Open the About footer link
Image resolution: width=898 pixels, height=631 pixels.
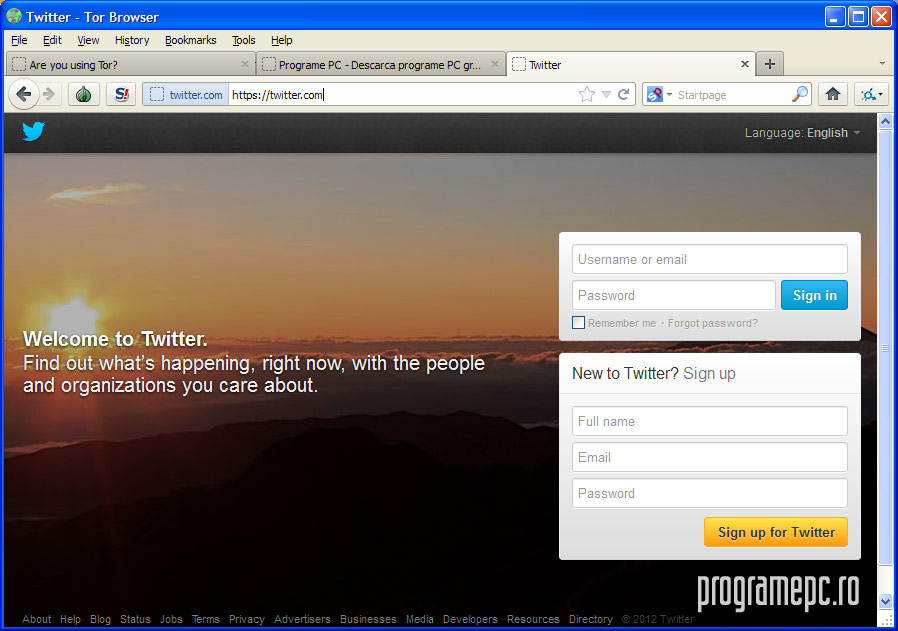37,619
